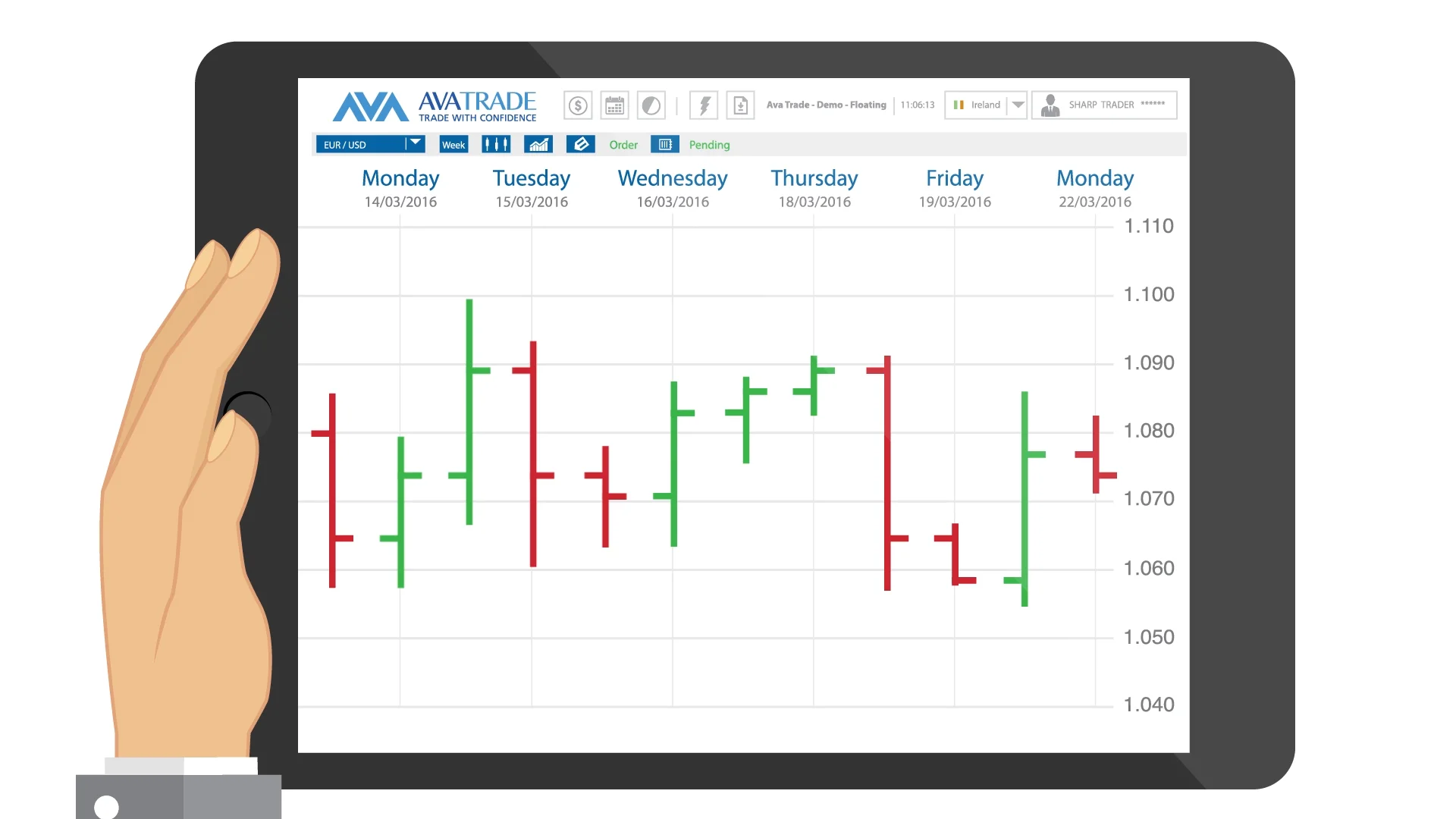Open the line chart view icon
Viewport: 1456px width, 819px height.
pos(538,144)
